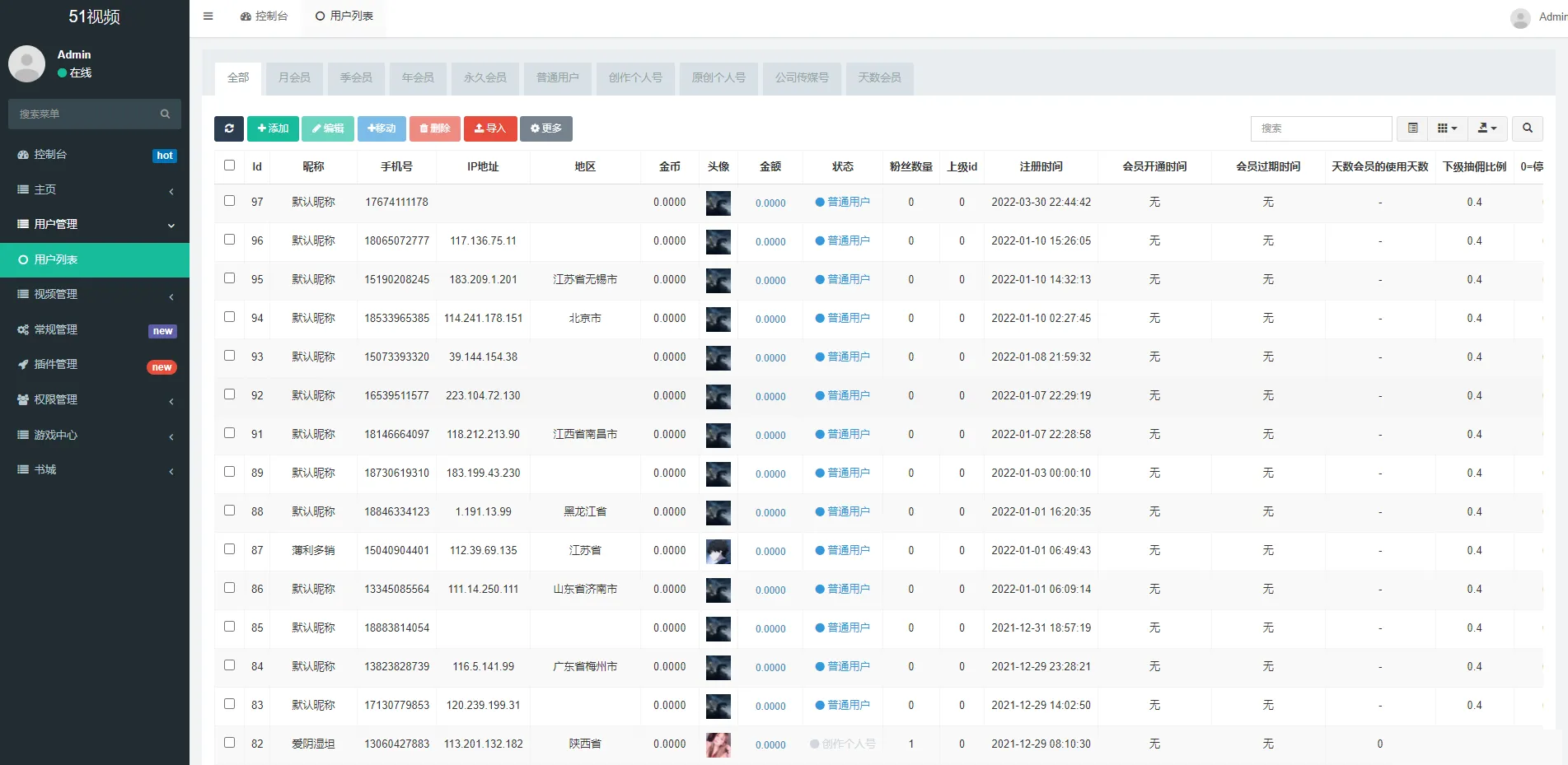Select the 公司传媒号 tab
The image size is (1568, 765).
coord(802,78)
